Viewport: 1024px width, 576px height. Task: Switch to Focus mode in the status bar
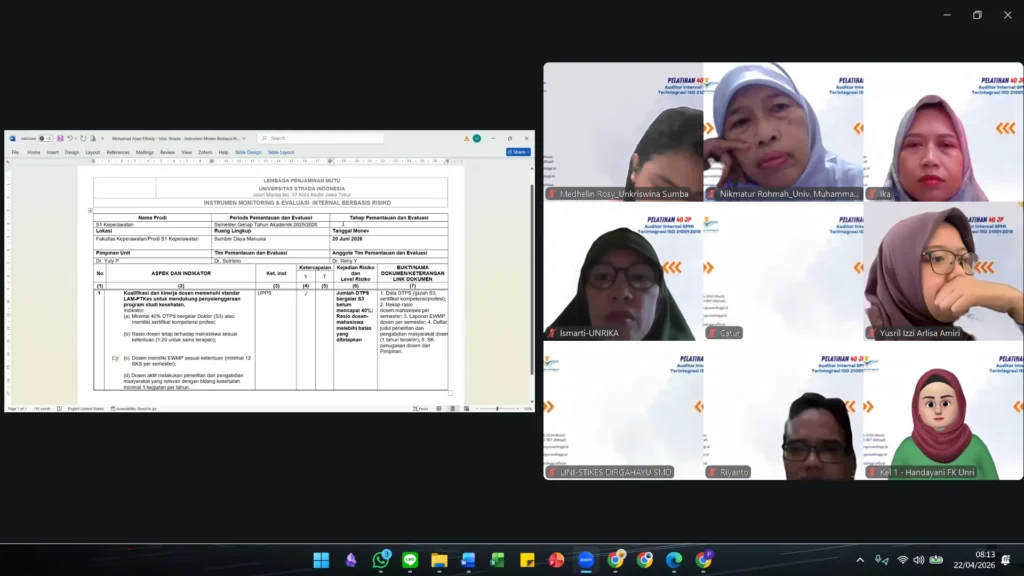(x=422, y=408)
